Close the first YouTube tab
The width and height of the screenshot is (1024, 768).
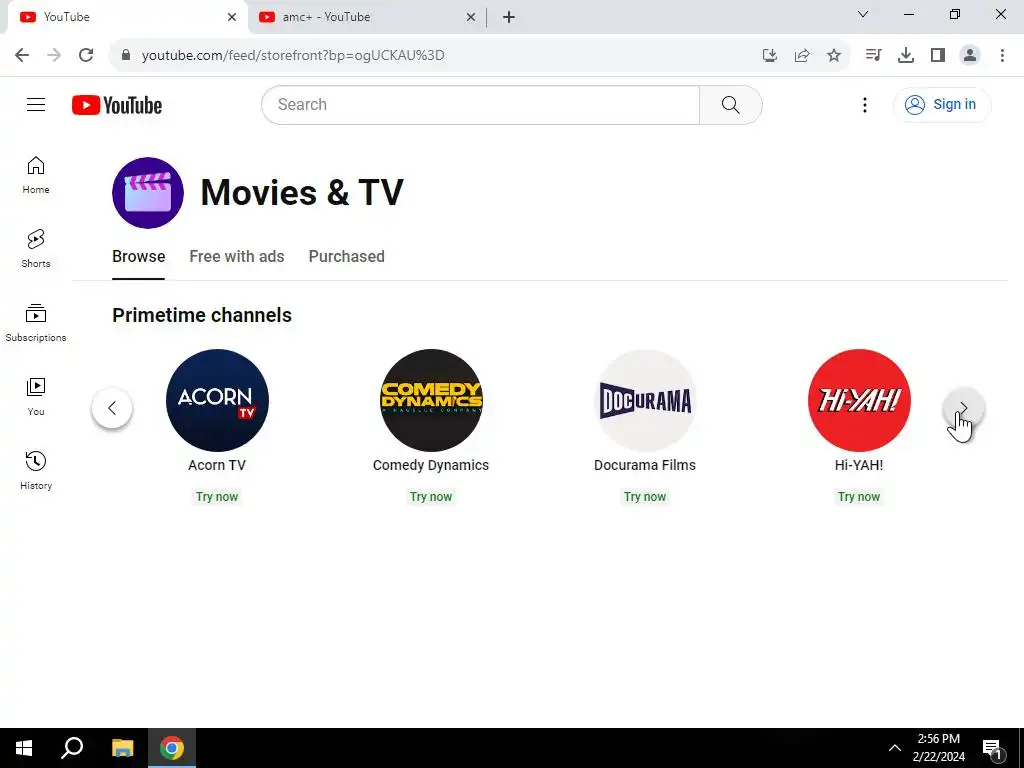[x=232, y=17]
